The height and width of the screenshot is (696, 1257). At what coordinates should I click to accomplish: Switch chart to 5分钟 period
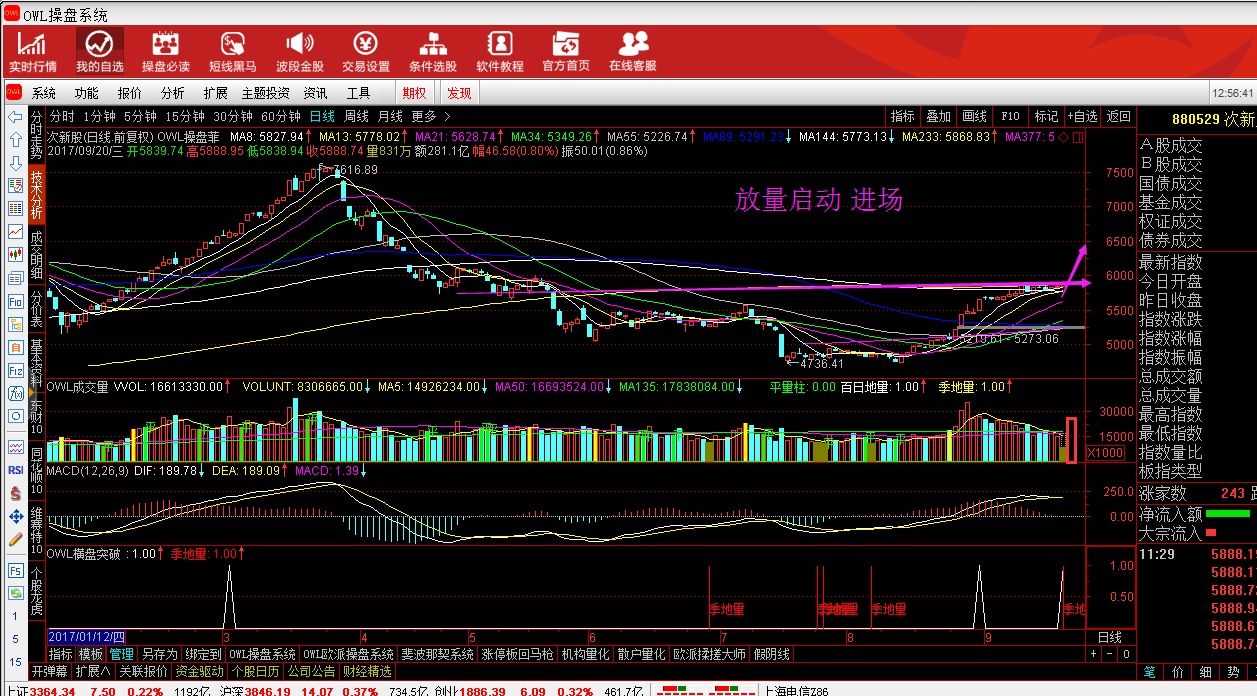[x=142, y=116]
